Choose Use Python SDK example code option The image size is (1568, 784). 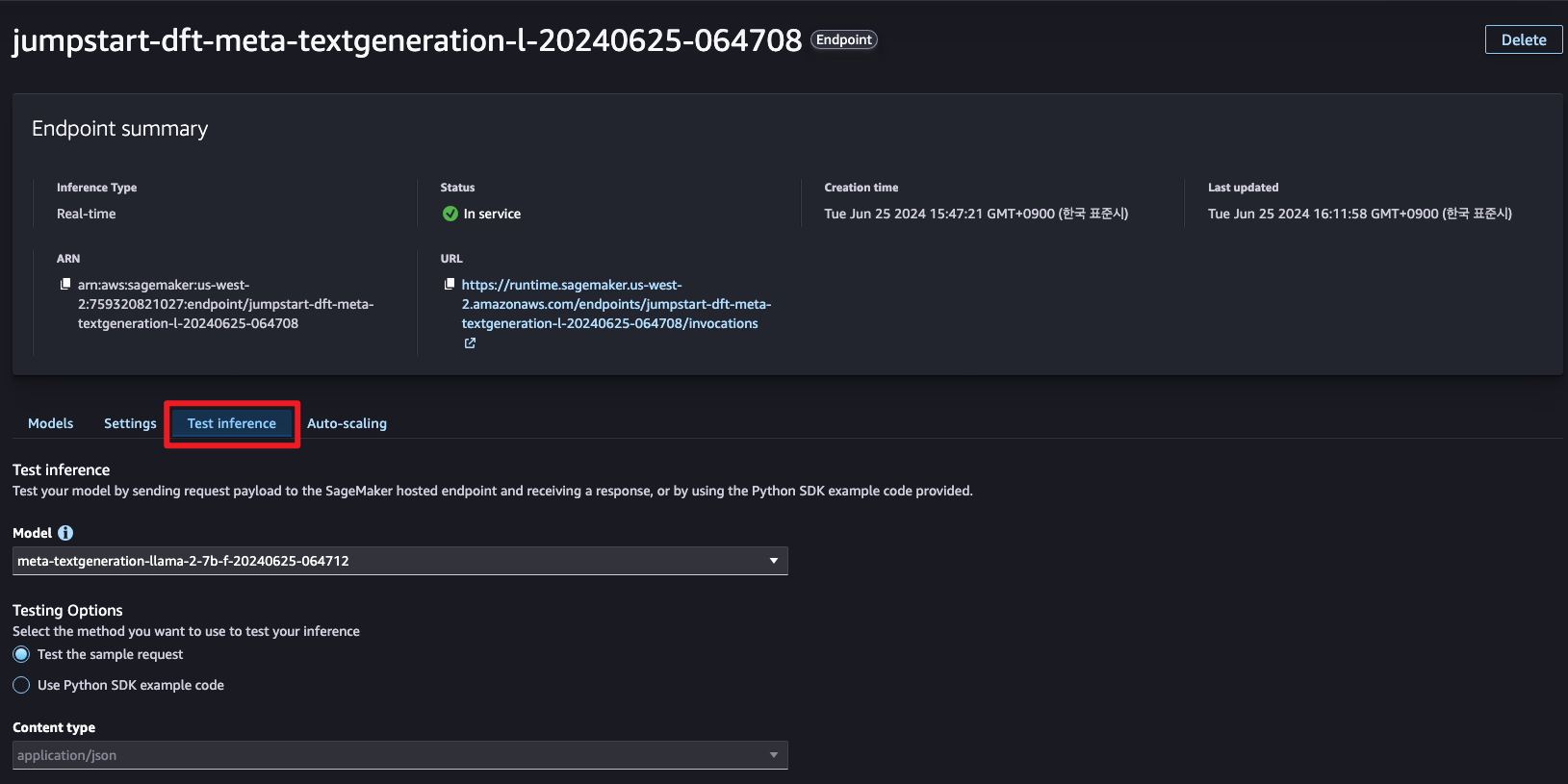[21, 685]
